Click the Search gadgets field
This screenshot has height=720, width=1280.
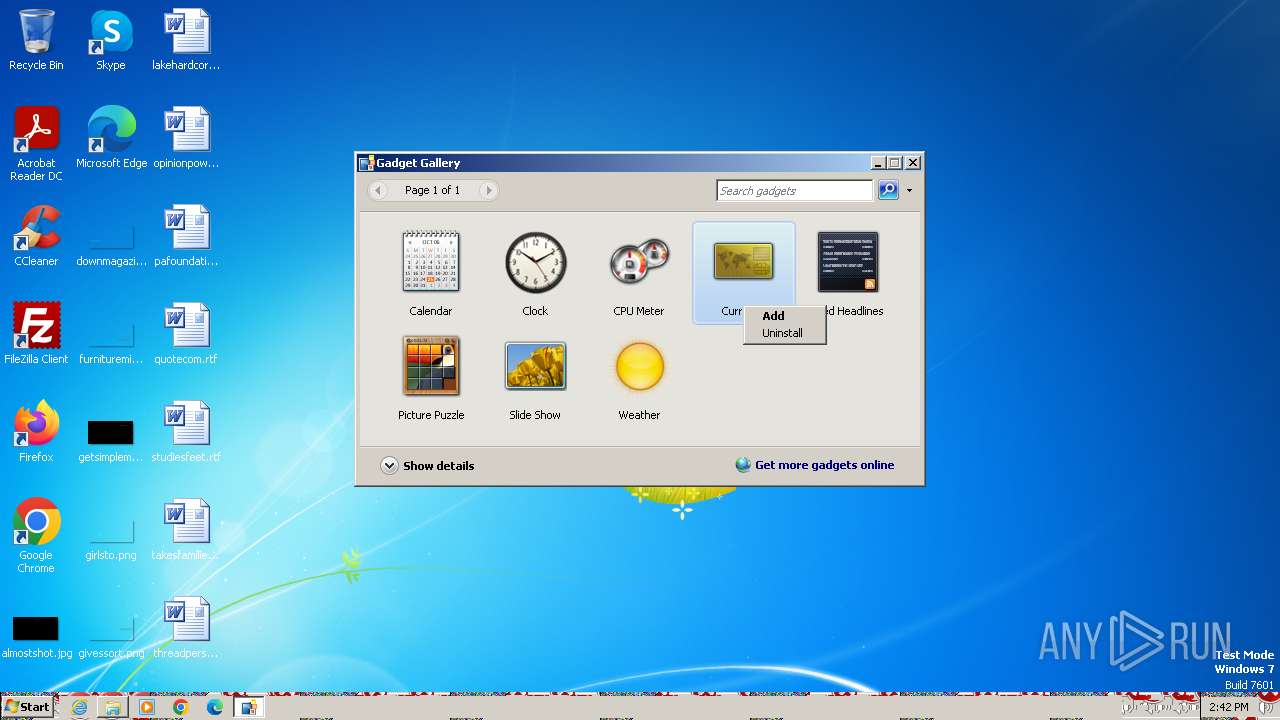(795, 190)
